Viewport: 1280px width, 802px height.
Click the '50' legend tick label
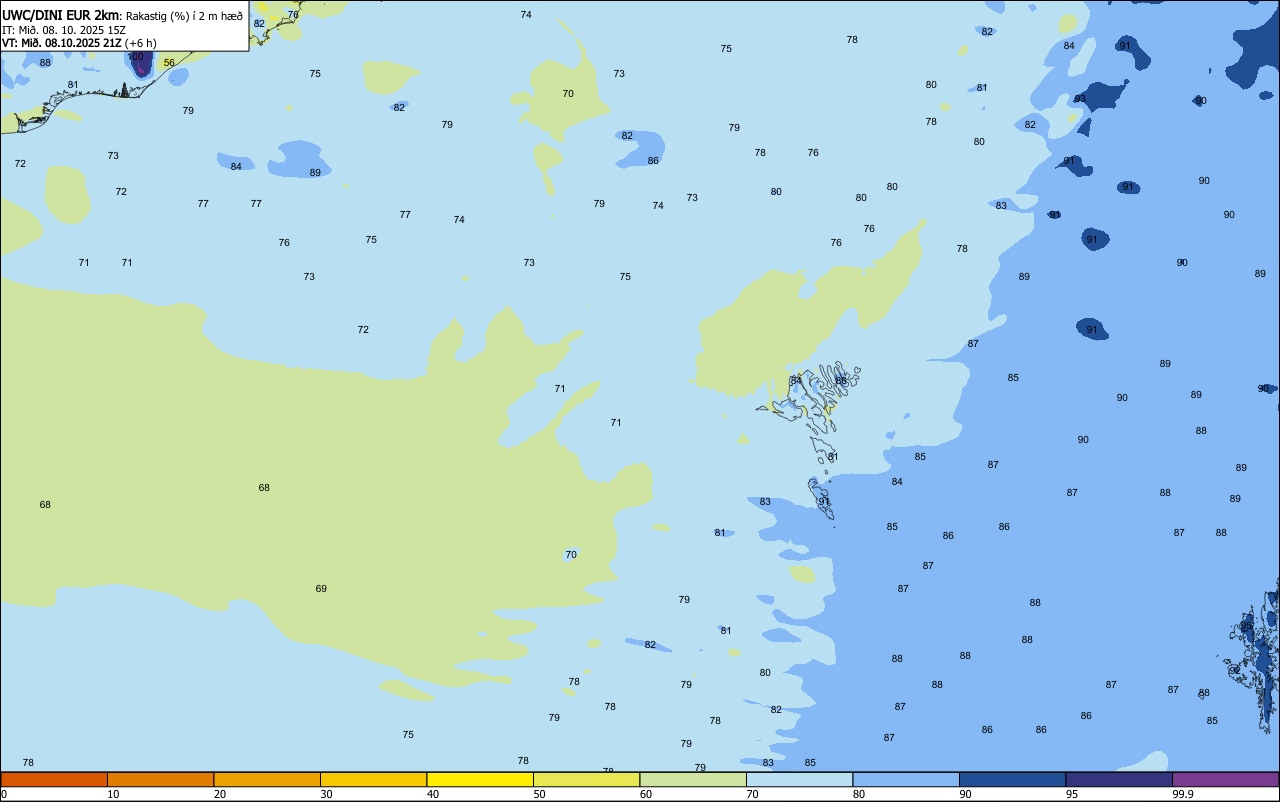[539, 794]
